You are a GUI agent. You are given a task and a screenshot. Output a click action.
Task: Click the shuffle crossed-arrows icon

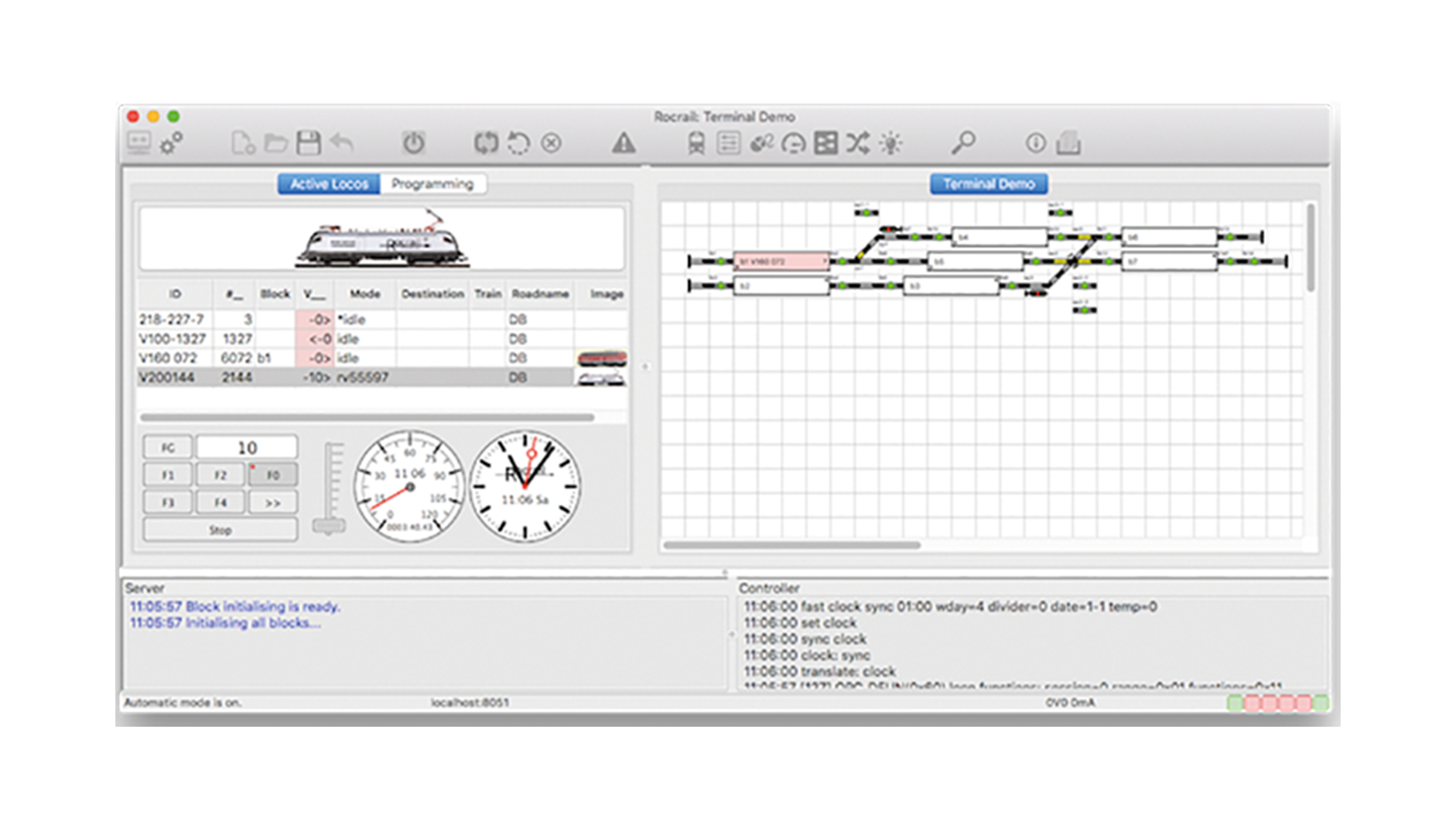857,143
